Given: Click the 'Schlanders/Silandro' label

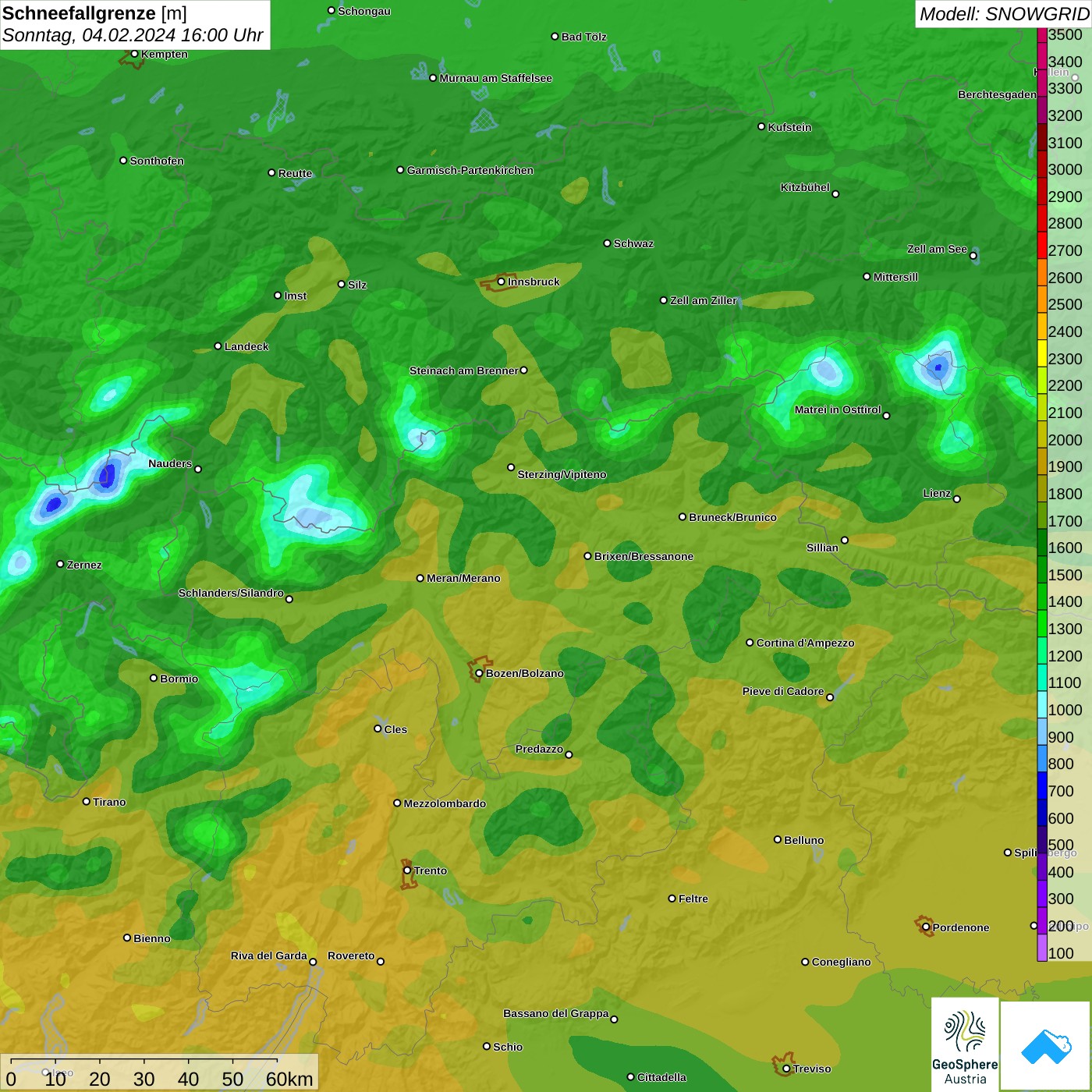Looking at the screenshot, I should pos(231,593).
